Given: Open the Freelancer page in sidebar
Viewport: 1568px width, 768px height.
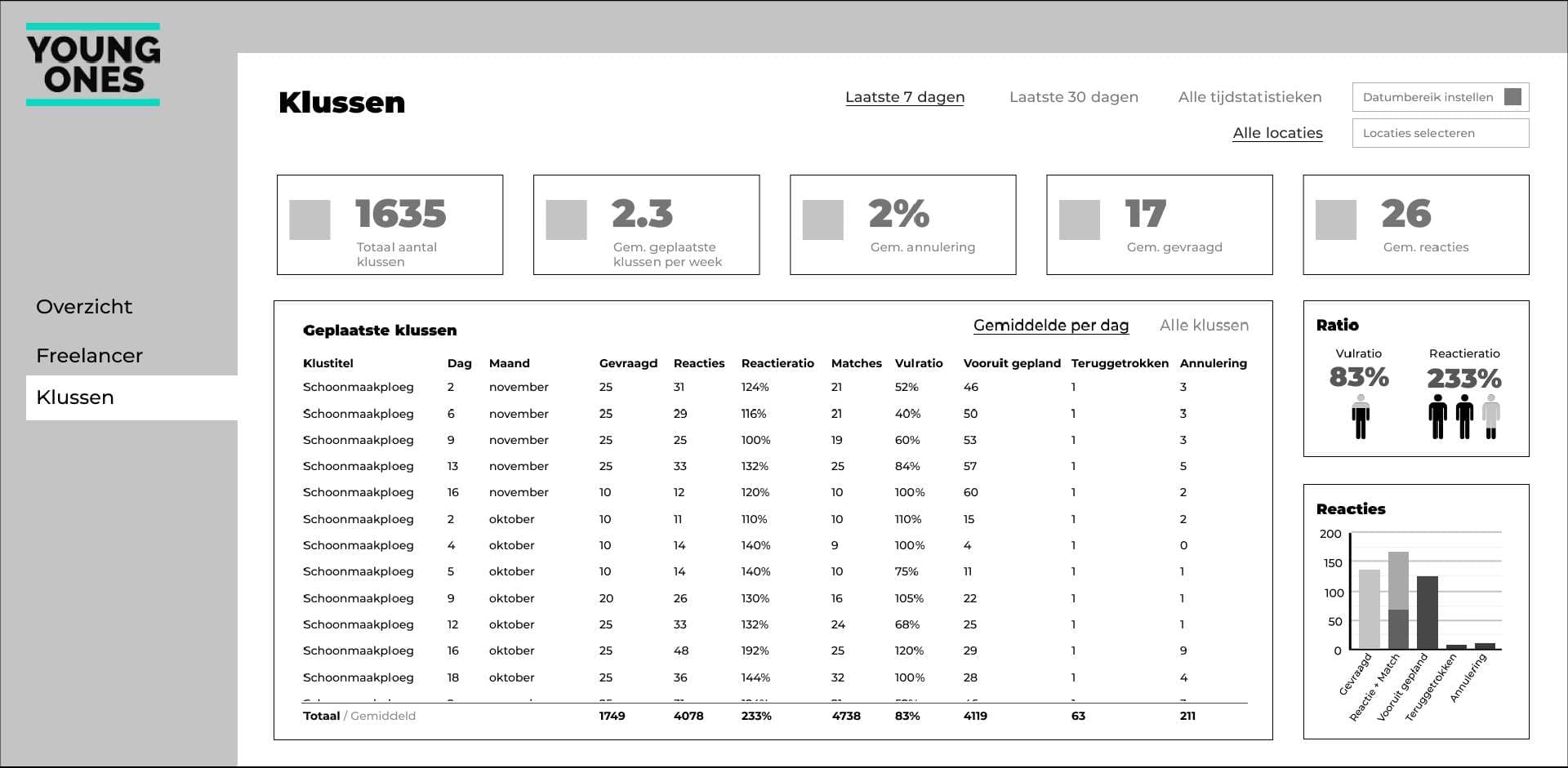Looking at the screenshot, I should click(x=89, y=356).
